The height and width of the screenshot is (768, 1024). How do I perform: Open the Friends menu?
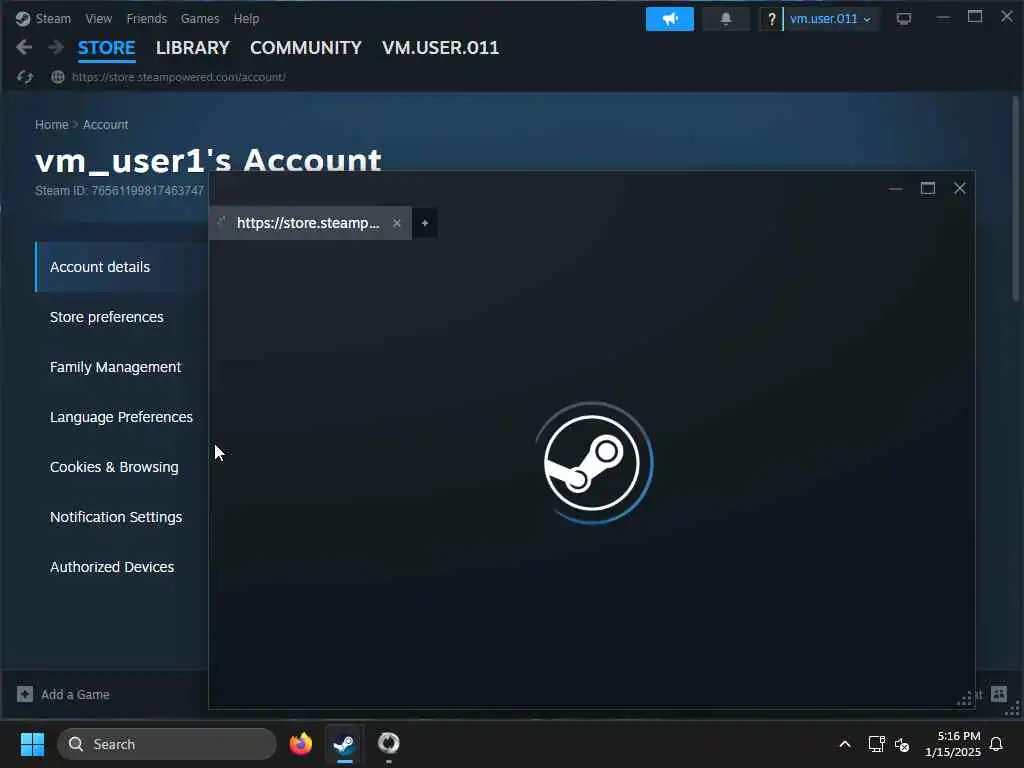click(x=146, y=18)
